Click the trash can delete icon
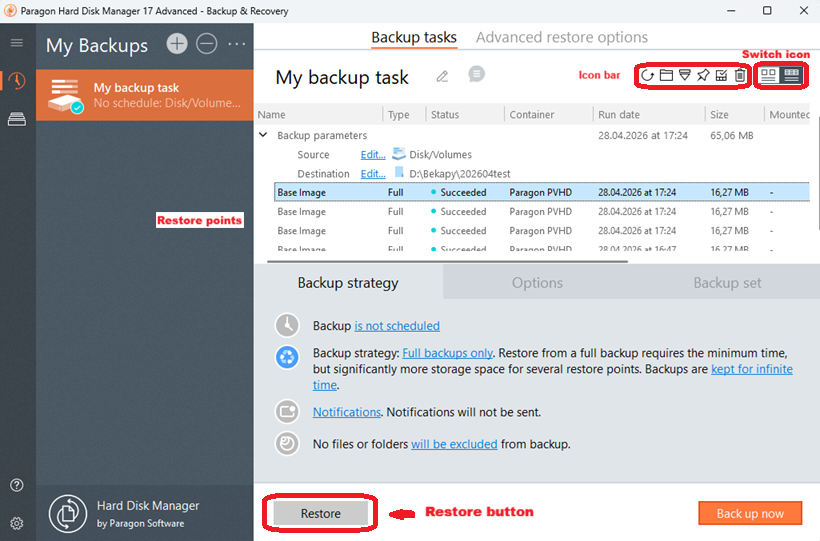 (739, 75)
